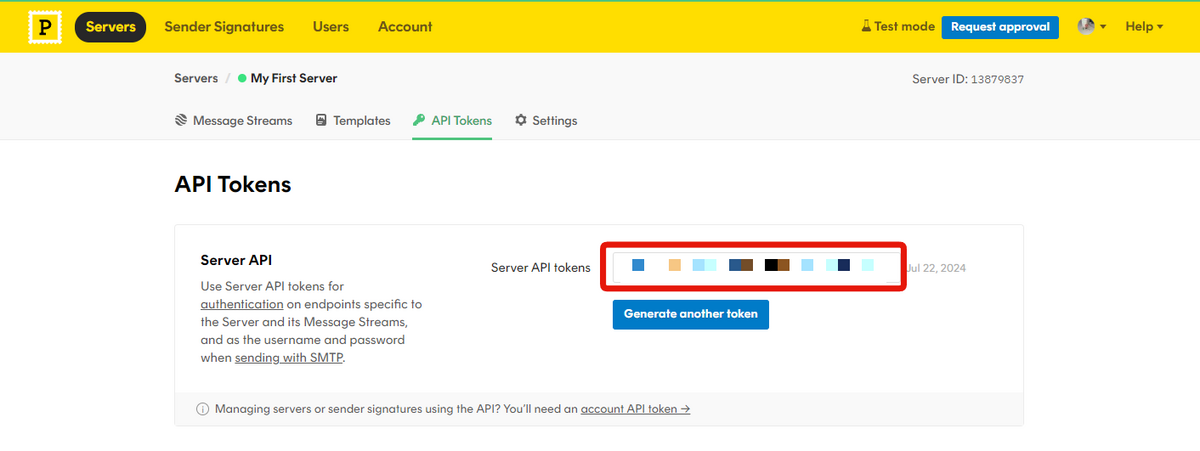Screen dimensions: 1200x451
Task: Open the Servers section
Action: coord(110,27)
